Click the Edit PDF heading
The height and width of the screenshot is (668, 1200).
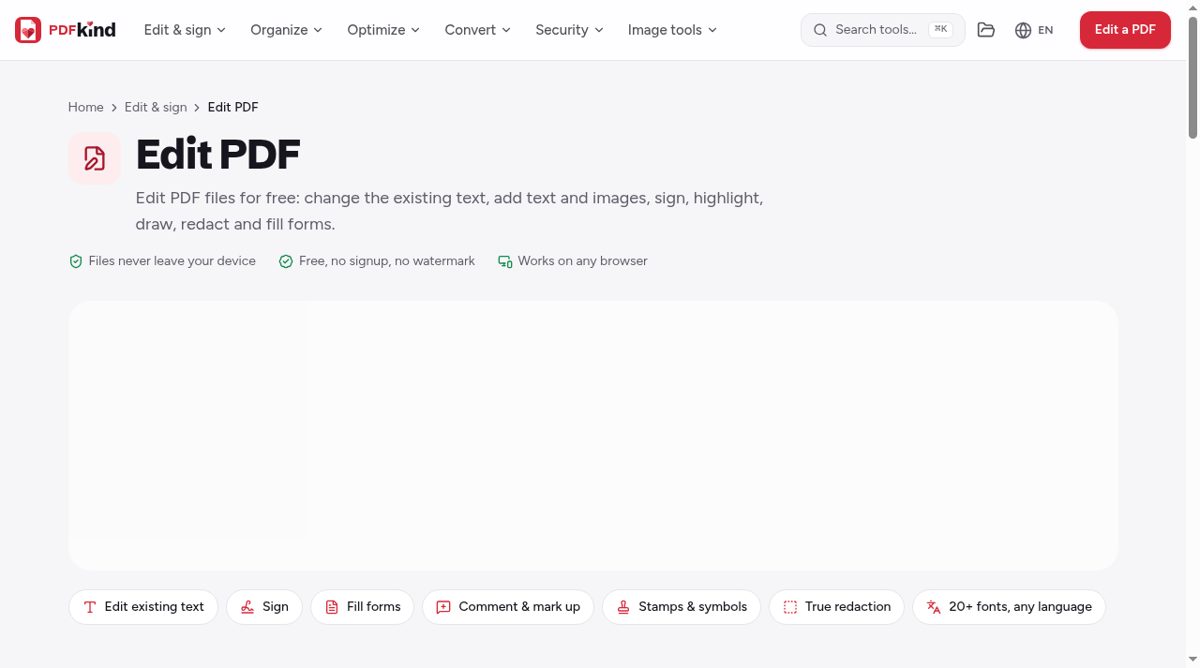218,155
